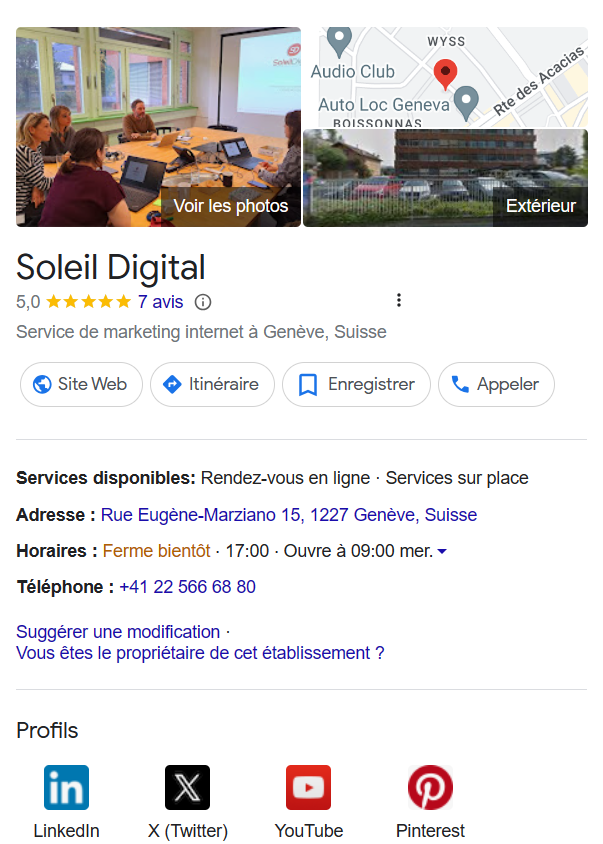Open the YouTube profile icon
Screen dimensions: 603x844
308,787
